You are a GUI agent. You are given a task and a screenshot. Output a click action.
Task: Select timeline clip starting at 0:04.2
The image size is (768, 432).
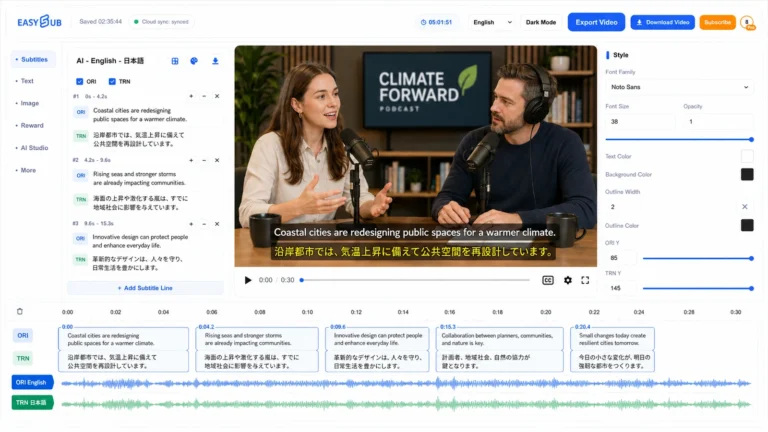(257, 350)
